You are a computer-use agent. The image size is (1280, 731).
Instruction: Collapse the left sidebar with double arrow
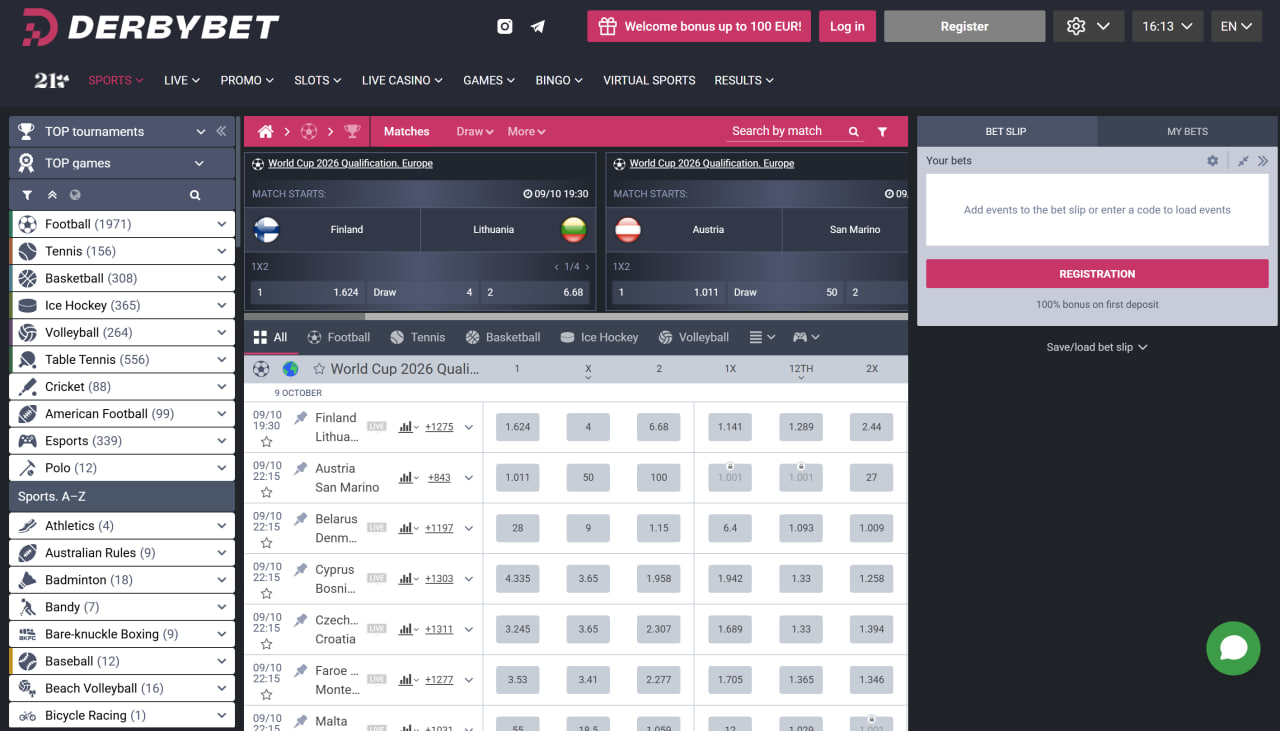pyautogui.click(x=221, y=131)
